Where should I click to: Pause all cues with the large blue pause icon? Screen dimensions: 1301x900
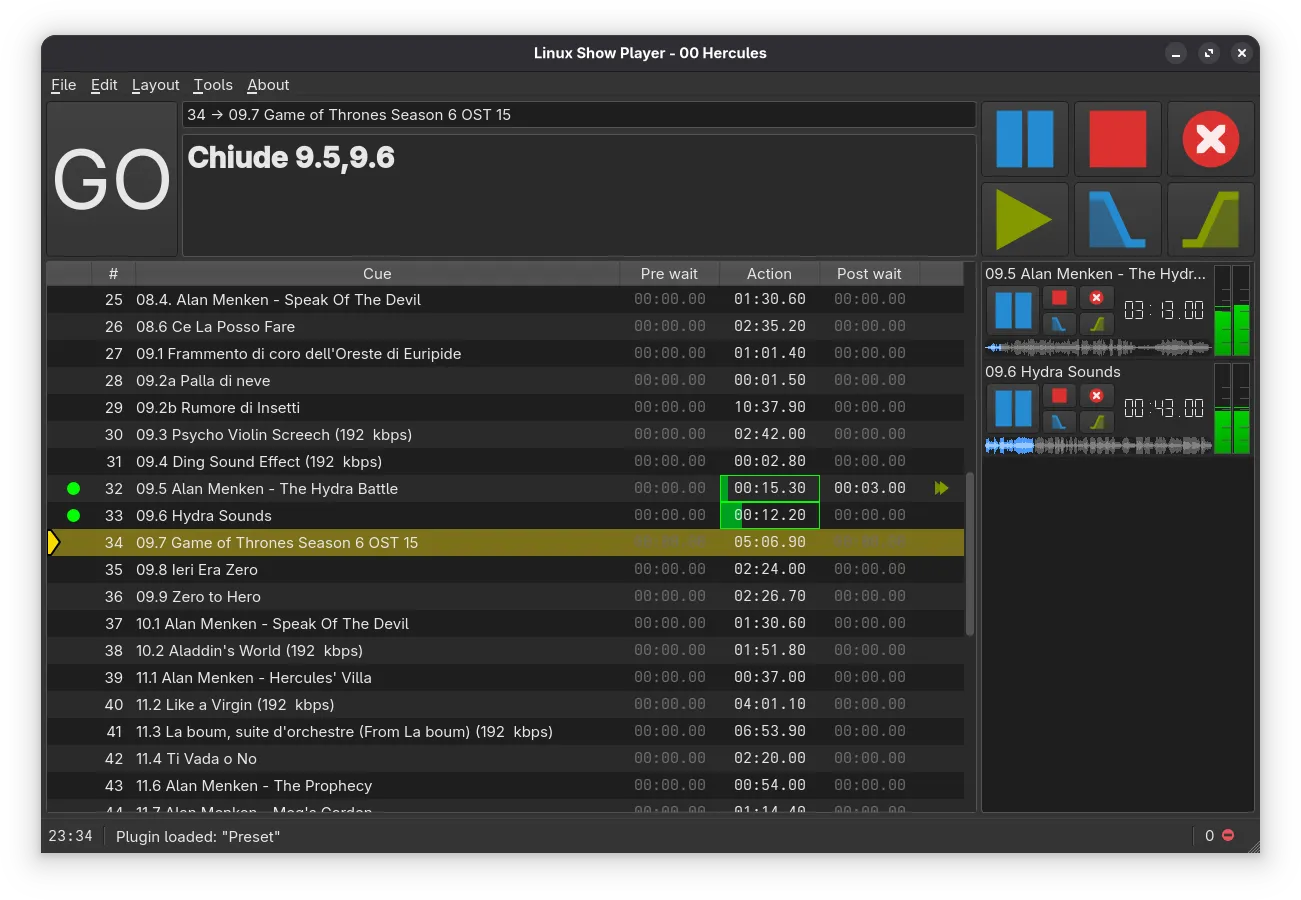pyautogui.click(x=1025, y=139)
